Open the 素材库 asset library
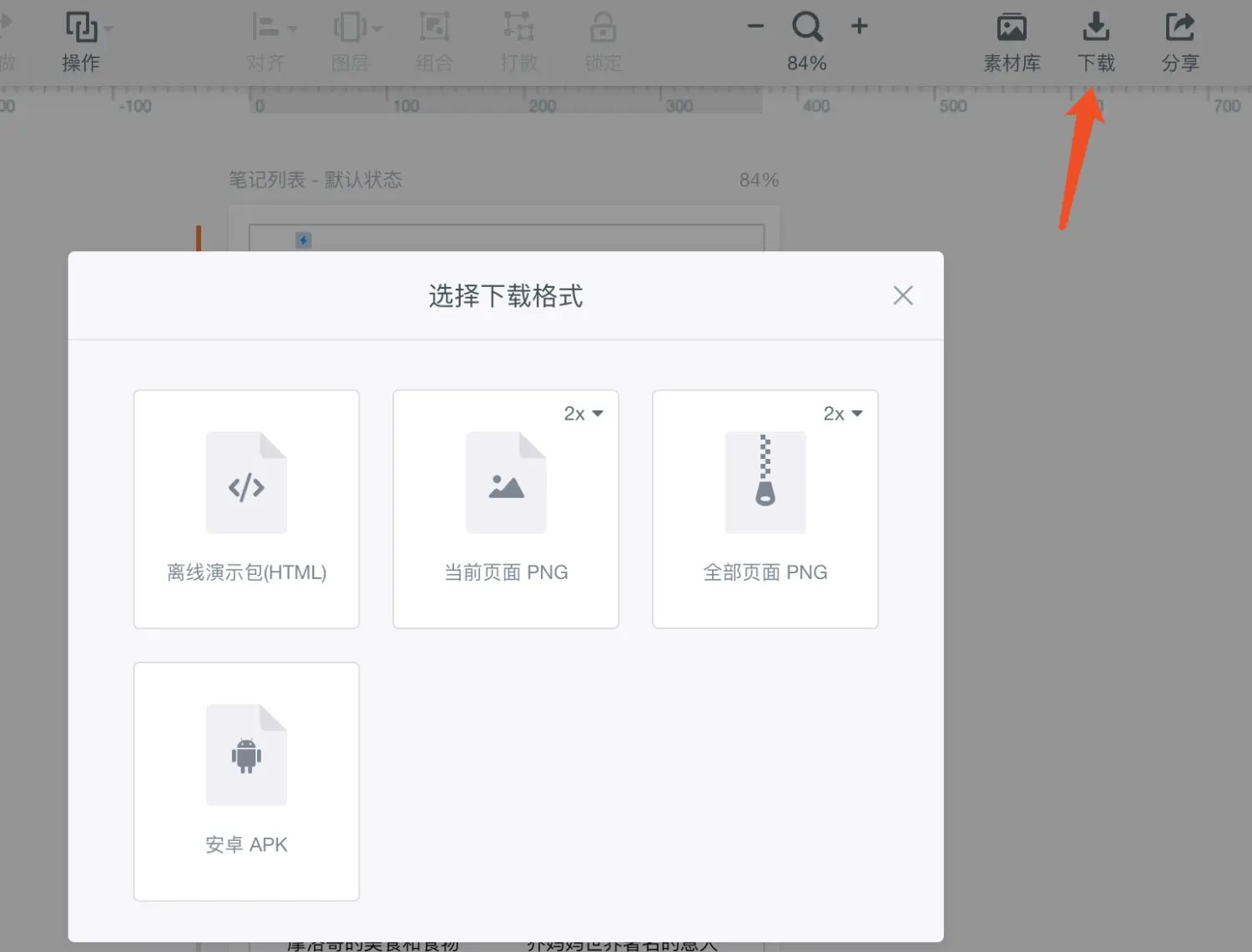Image resolution: width=1252 pixels, height=952 pixels. 1012,27
